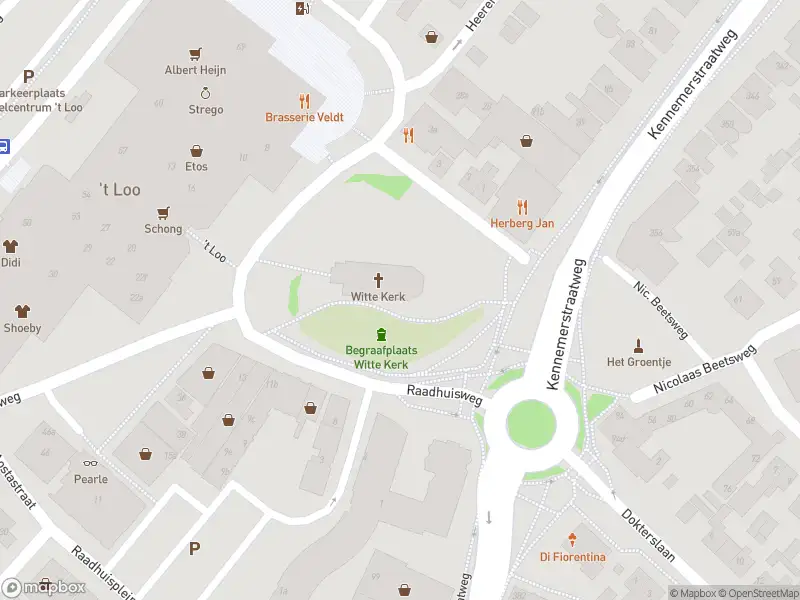Click the Brasserie Veldt restaurant icon

pyautogui.click(x=305, y=102)
